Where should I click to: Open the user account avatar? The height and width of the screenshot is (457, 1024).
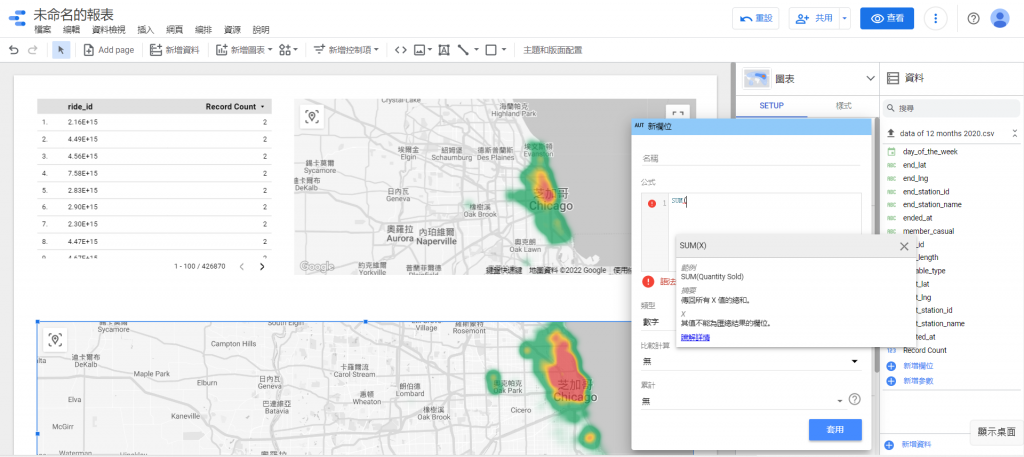(1000, 18)
